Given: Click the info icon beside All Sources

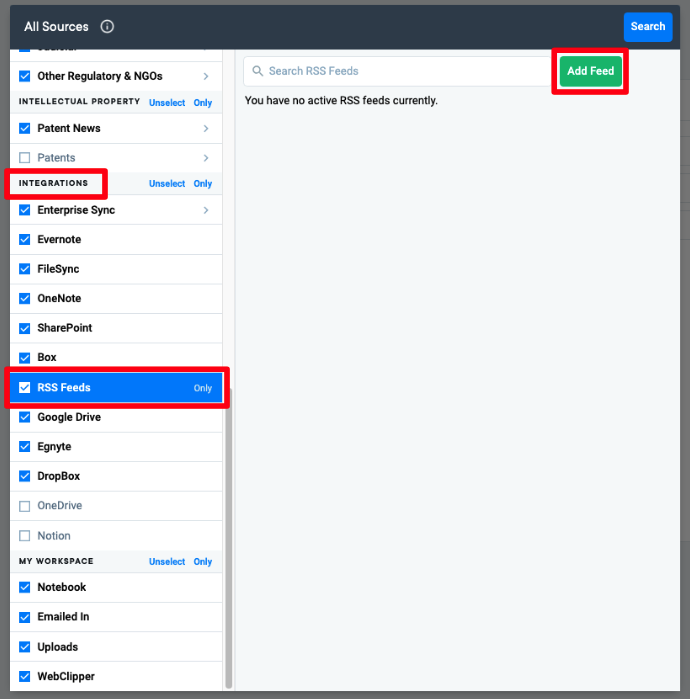Looking at the screenshot, I should (107, 27).
